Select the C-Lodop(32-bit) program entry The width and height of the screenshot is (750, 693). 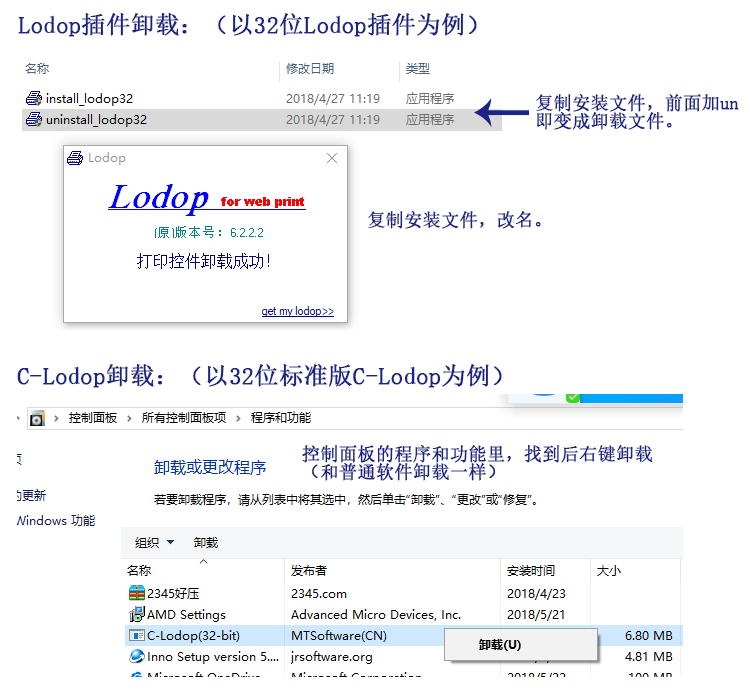click(193, 636)
